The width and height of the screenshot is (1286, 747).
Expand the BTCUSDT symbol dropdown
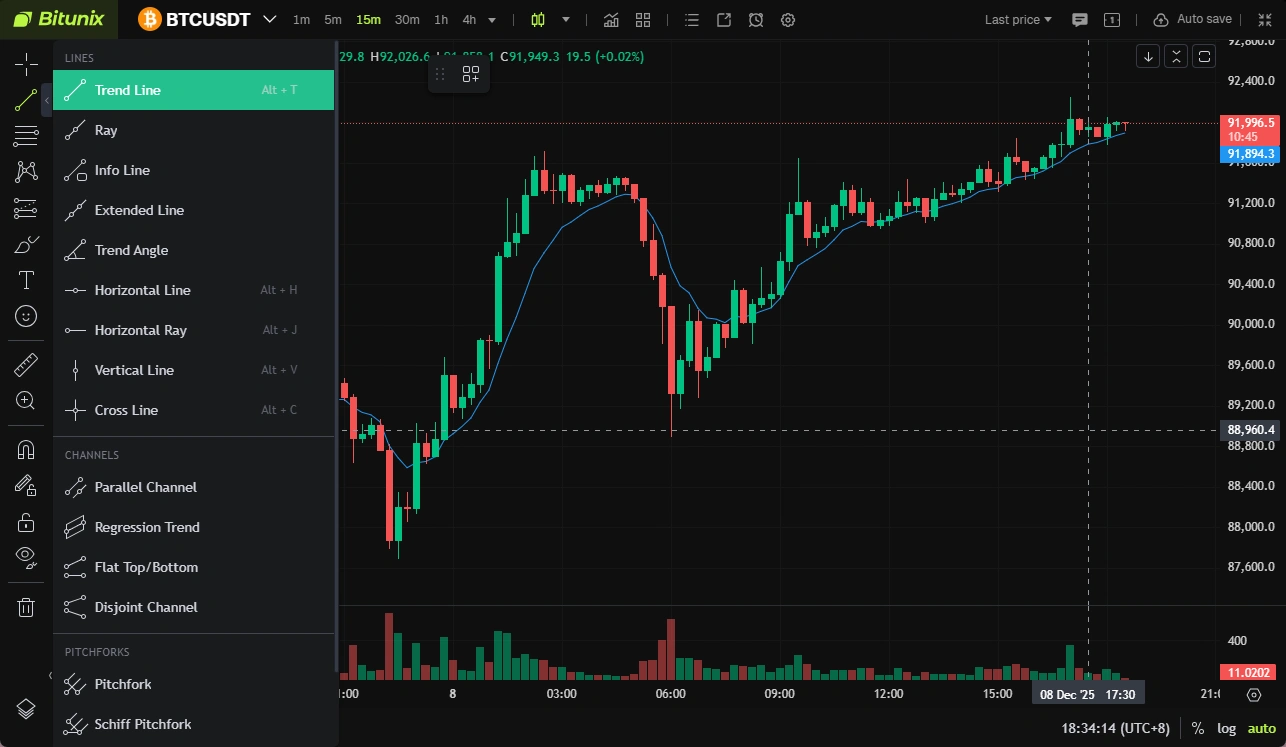(270, 19)
